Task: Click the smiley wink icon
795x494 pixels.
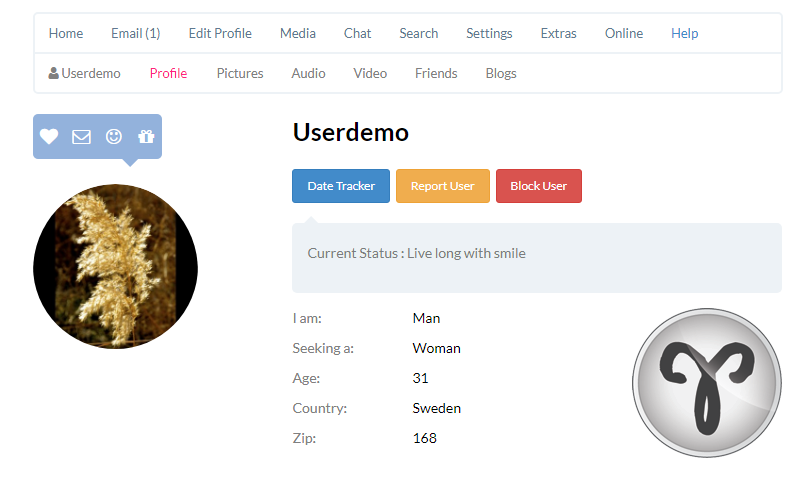Action: click(114, 137)
